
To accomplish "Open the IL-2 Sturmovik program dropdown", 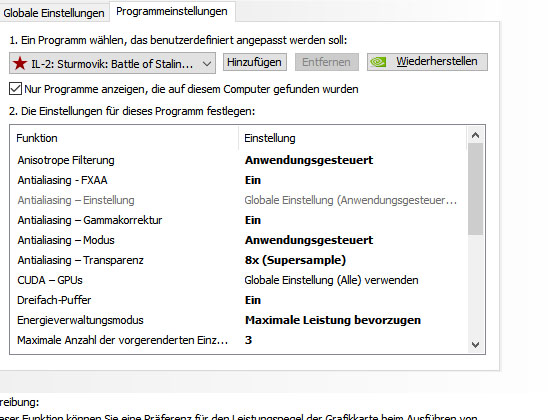I will click(112, 64).
